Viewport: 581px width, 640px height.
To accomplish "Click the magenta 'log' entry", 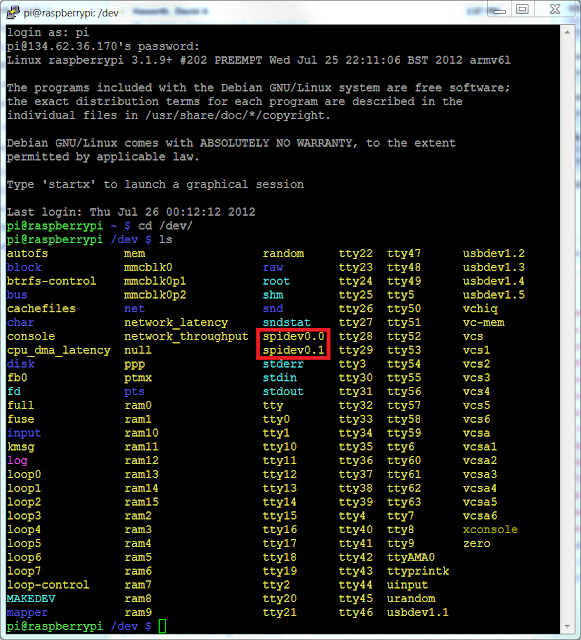I will (x=17, y=461).
